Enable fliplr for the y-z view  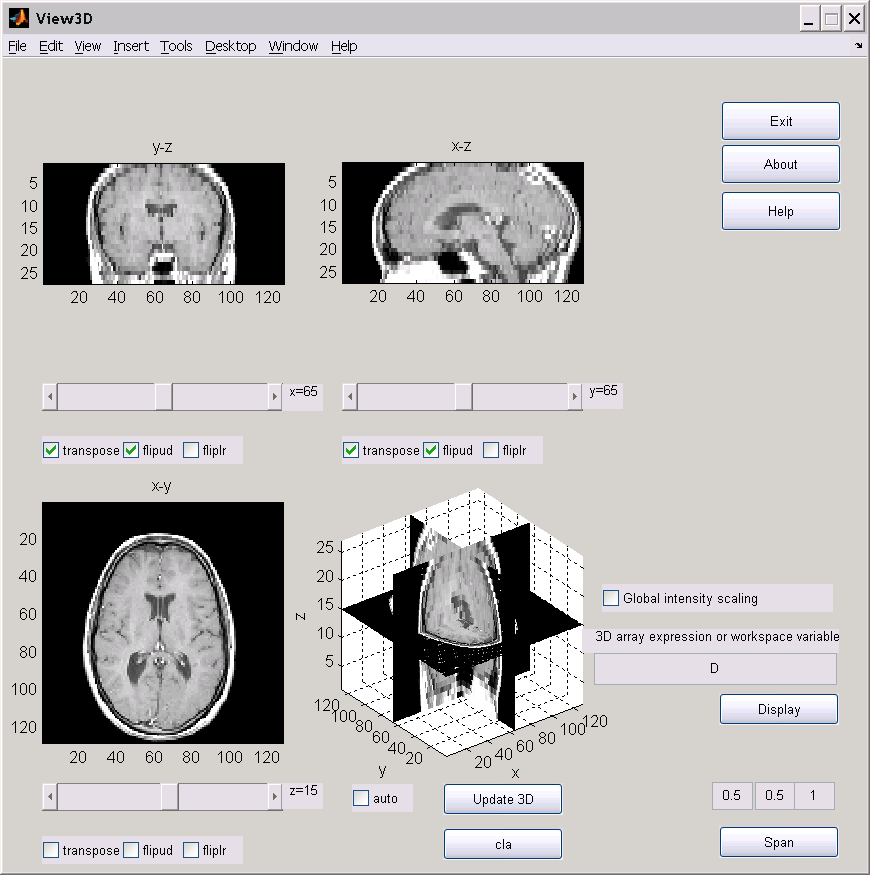(x=191, y=450)
